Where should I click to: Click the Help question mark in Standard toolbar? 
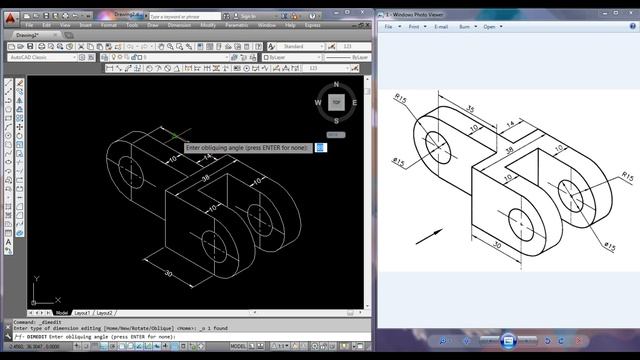[x=258, y=47]
